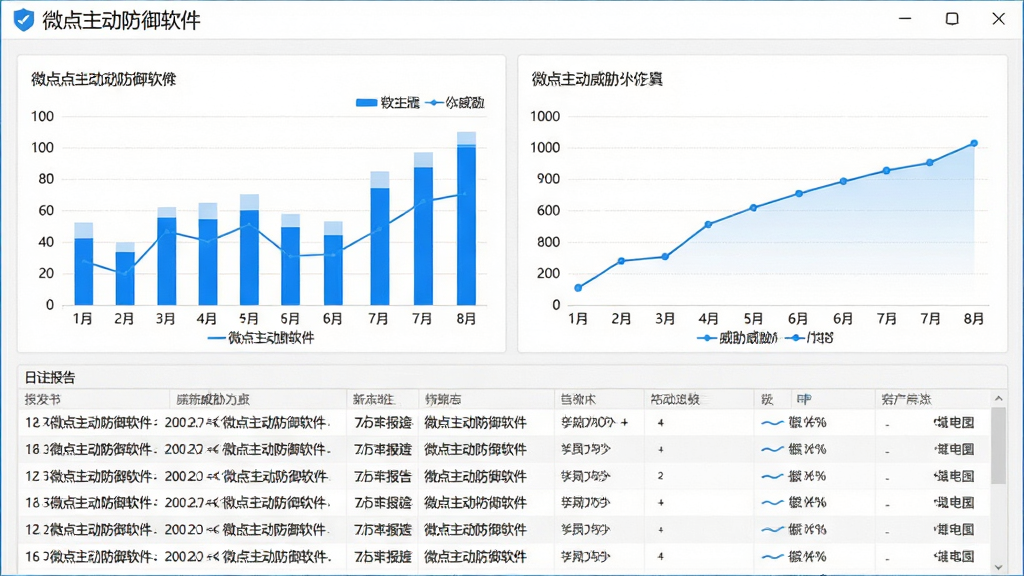Viewport: 1024px width, 576px height.
Task: Click the 8月 data point on the area chart
Action: pyautogui.click(x=974, y=144)
